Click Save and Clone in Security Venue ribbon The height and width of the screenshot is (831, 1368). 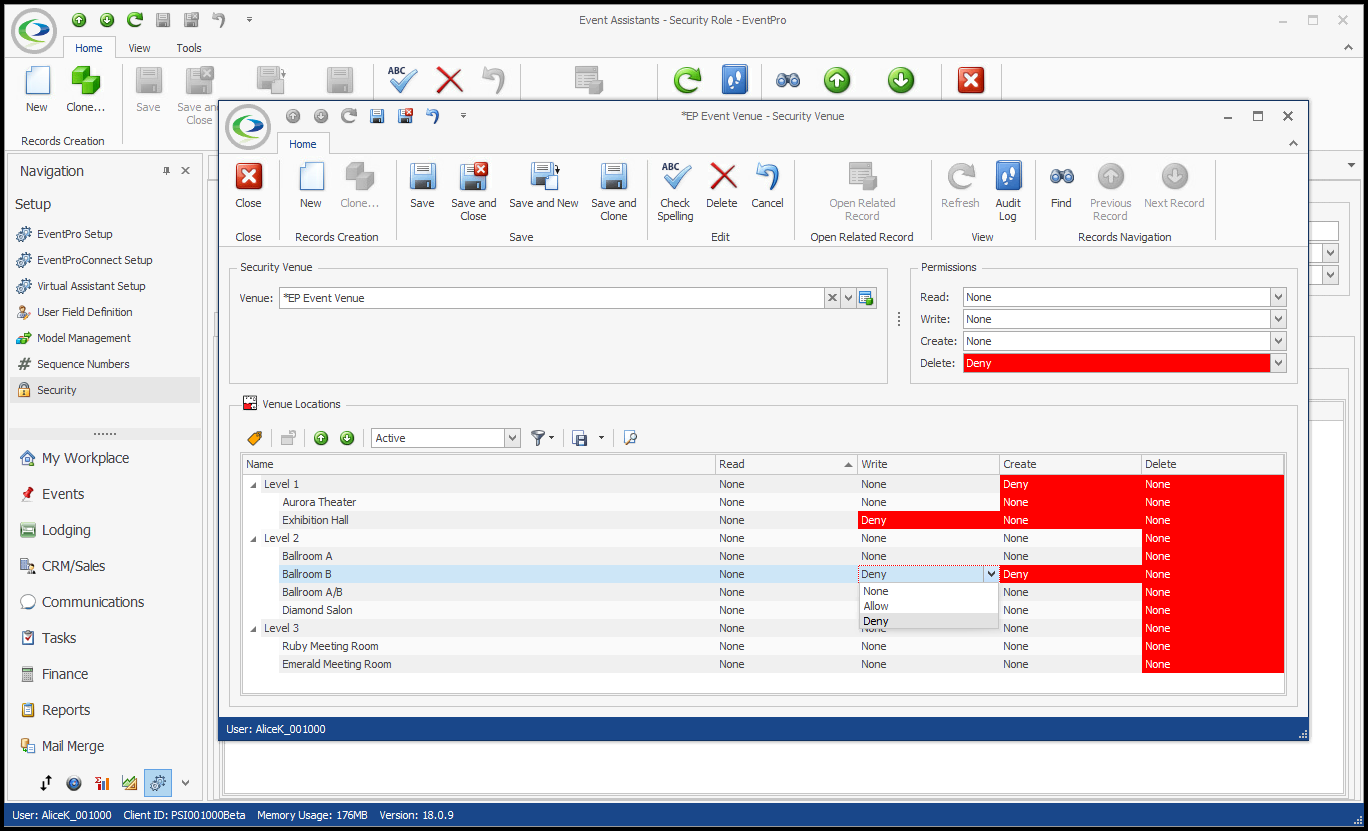tap(613, 192)
